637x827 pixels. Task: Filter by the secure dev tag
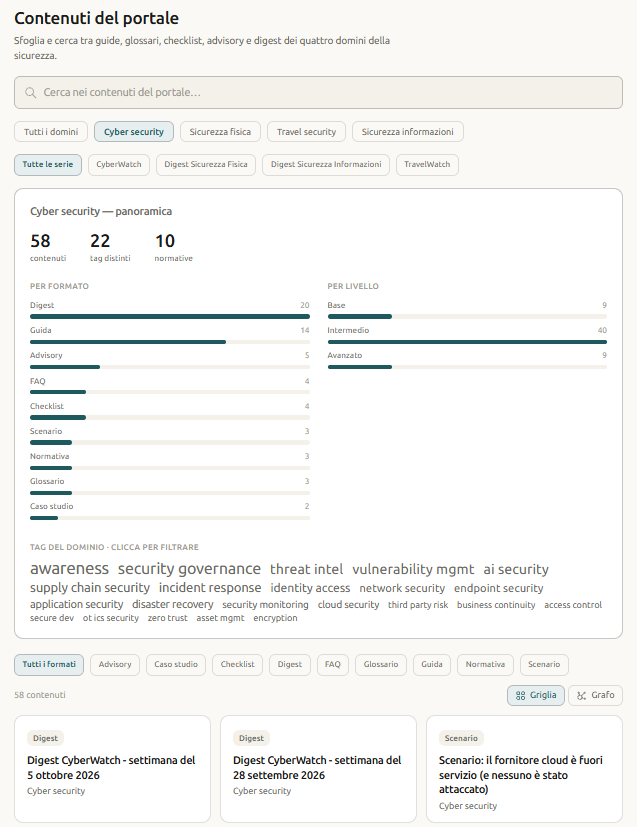tap(52, 618)
